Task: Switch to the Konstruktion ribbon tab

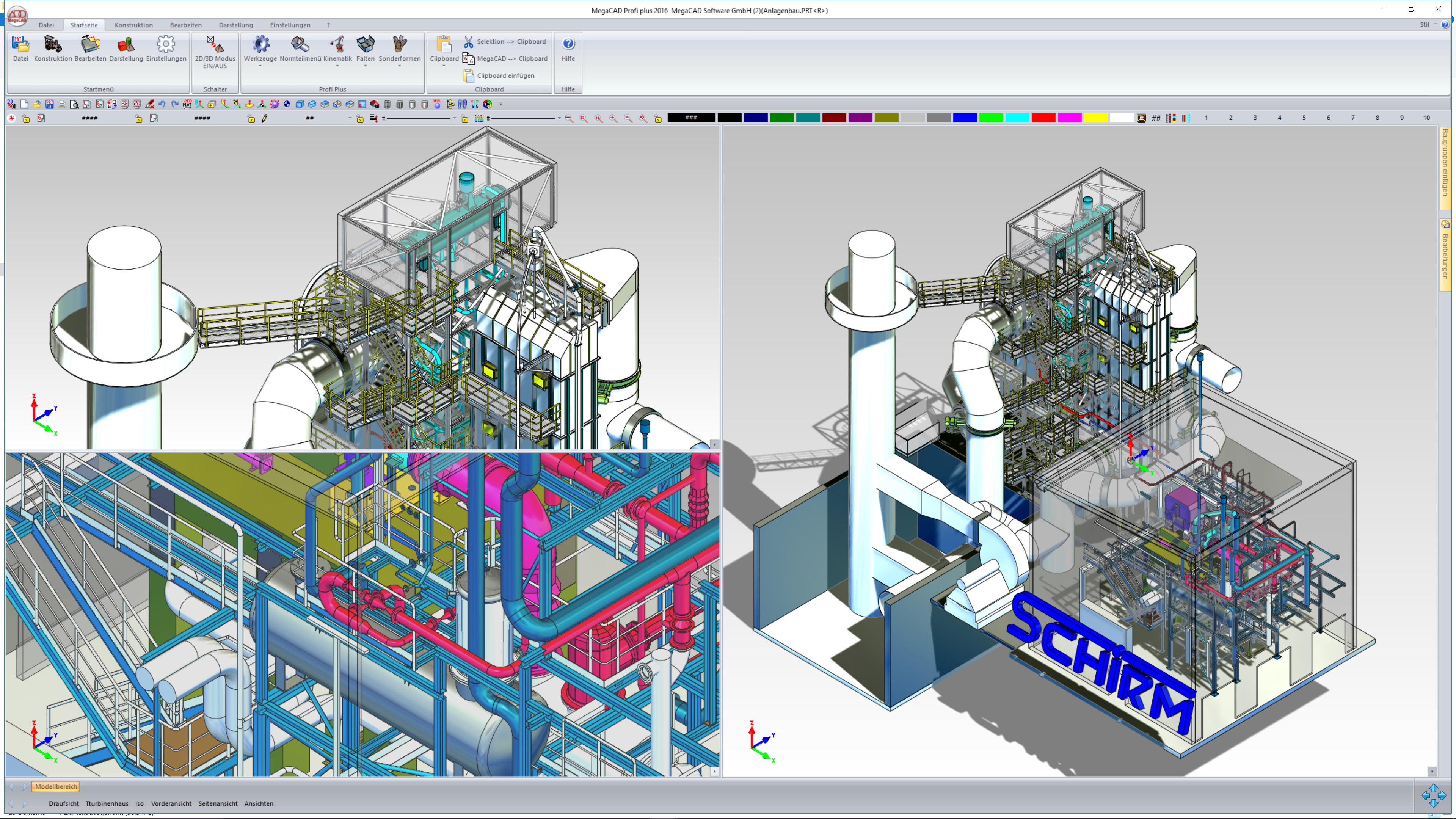Action: coord(133,25)
